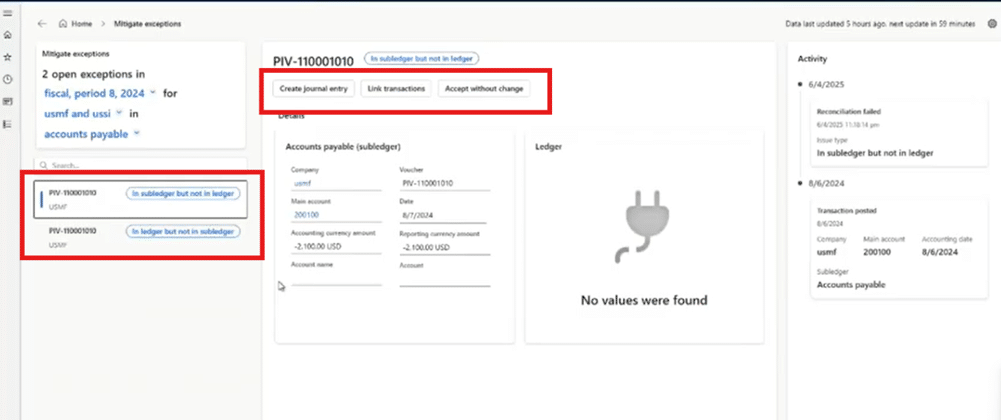Open Recent clock icon in sidebar
This screenshot has height=420, width=1001.
click(x=8, y=79)
